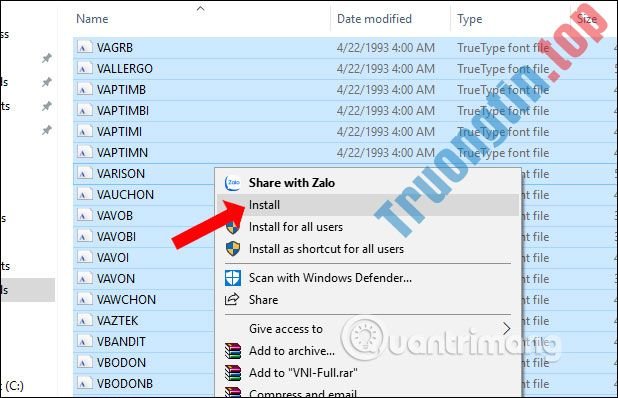The width and height of the screenshot is (618, 398).
Task: Select the VBODONB file name
Action: click(125, 383)
